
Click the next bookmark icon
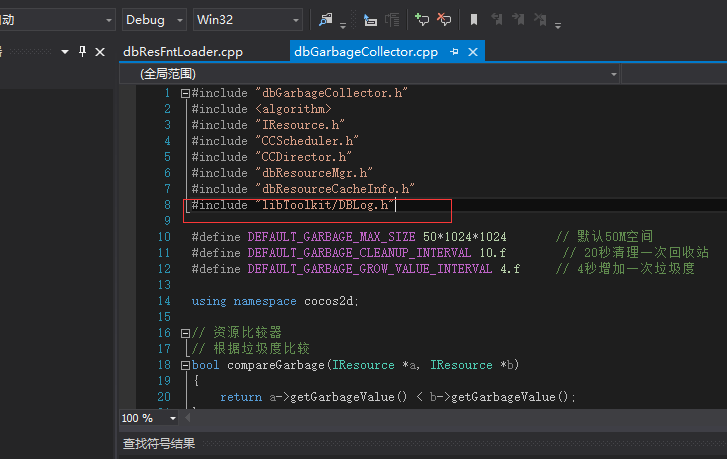pyautogui.click(x=518, y=19)
